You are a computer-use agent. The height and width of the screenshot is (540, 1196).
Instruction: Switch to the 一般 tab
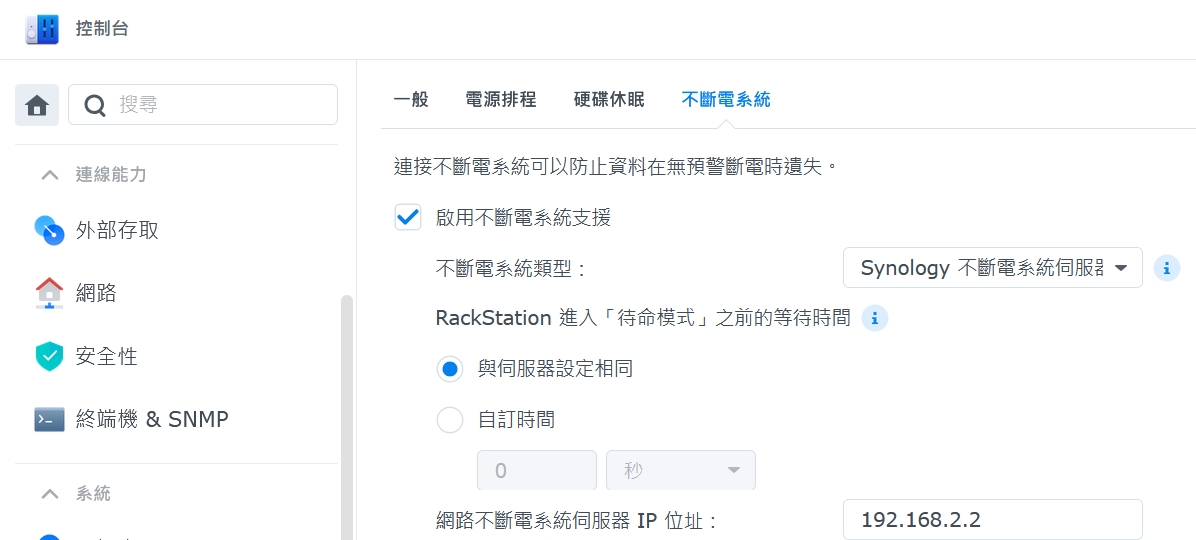(x=411, y=99)
